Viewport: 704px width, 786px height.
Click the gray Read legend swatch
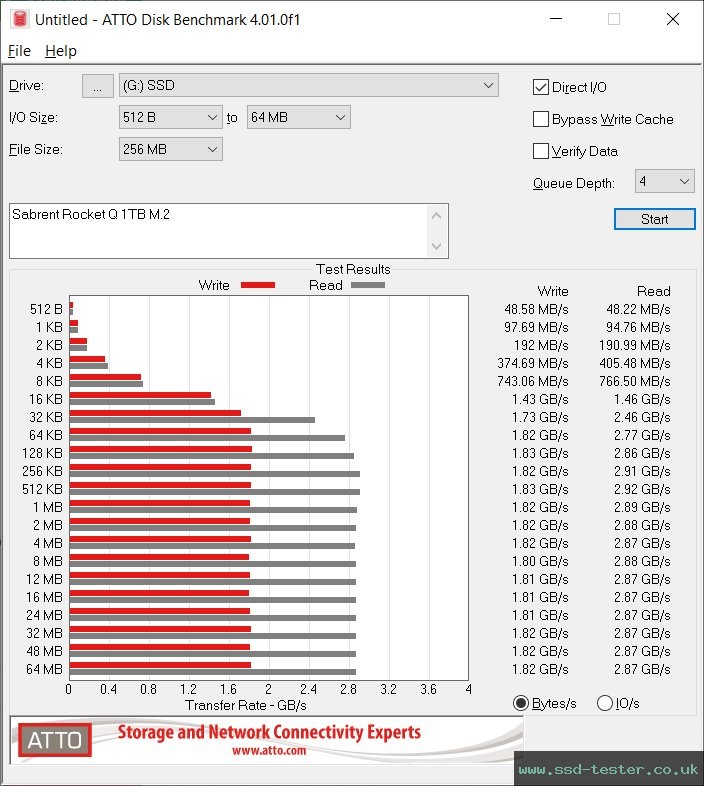point(368,285)
